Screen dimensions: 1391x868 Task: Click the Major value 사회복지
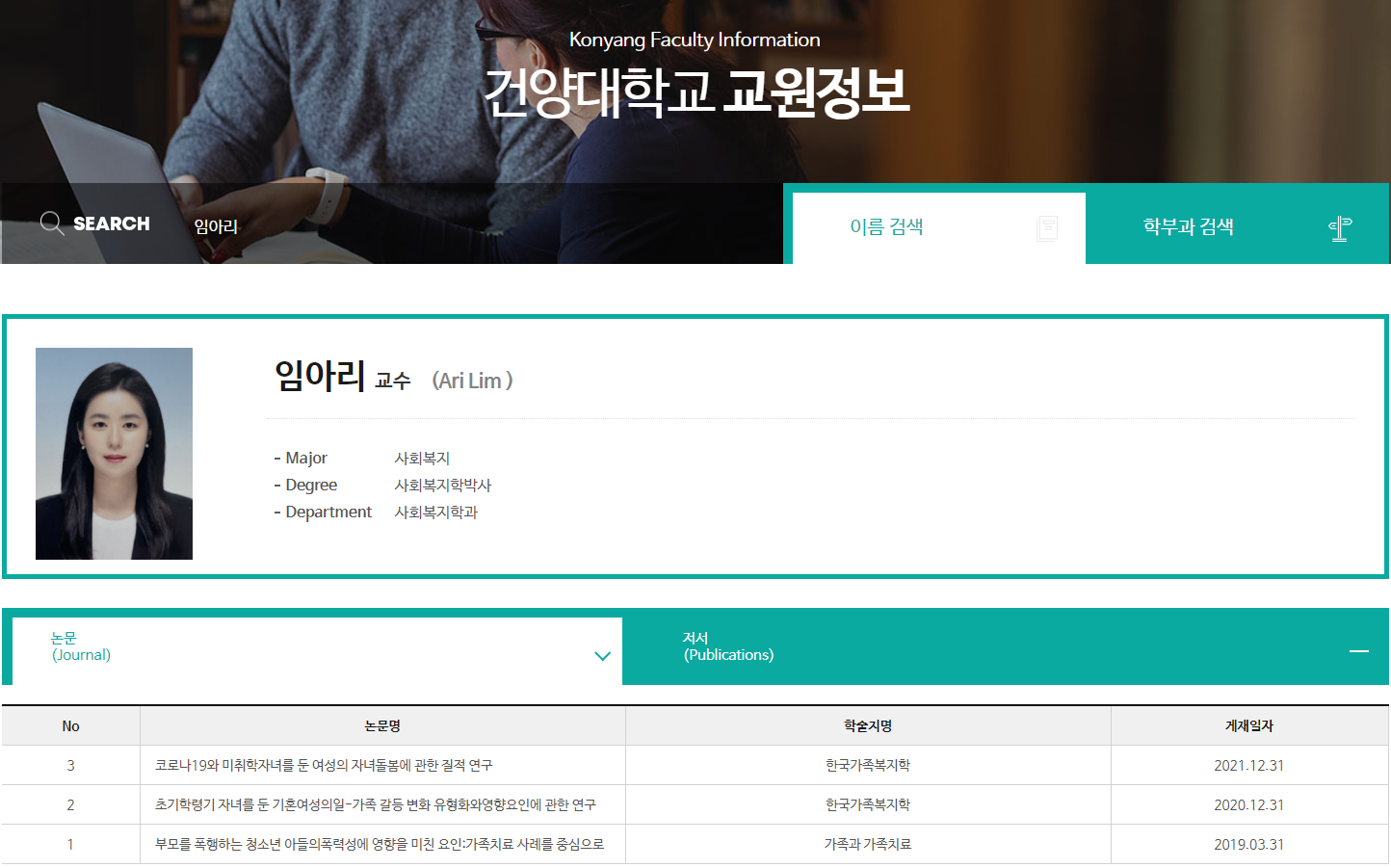click(422, 459)
